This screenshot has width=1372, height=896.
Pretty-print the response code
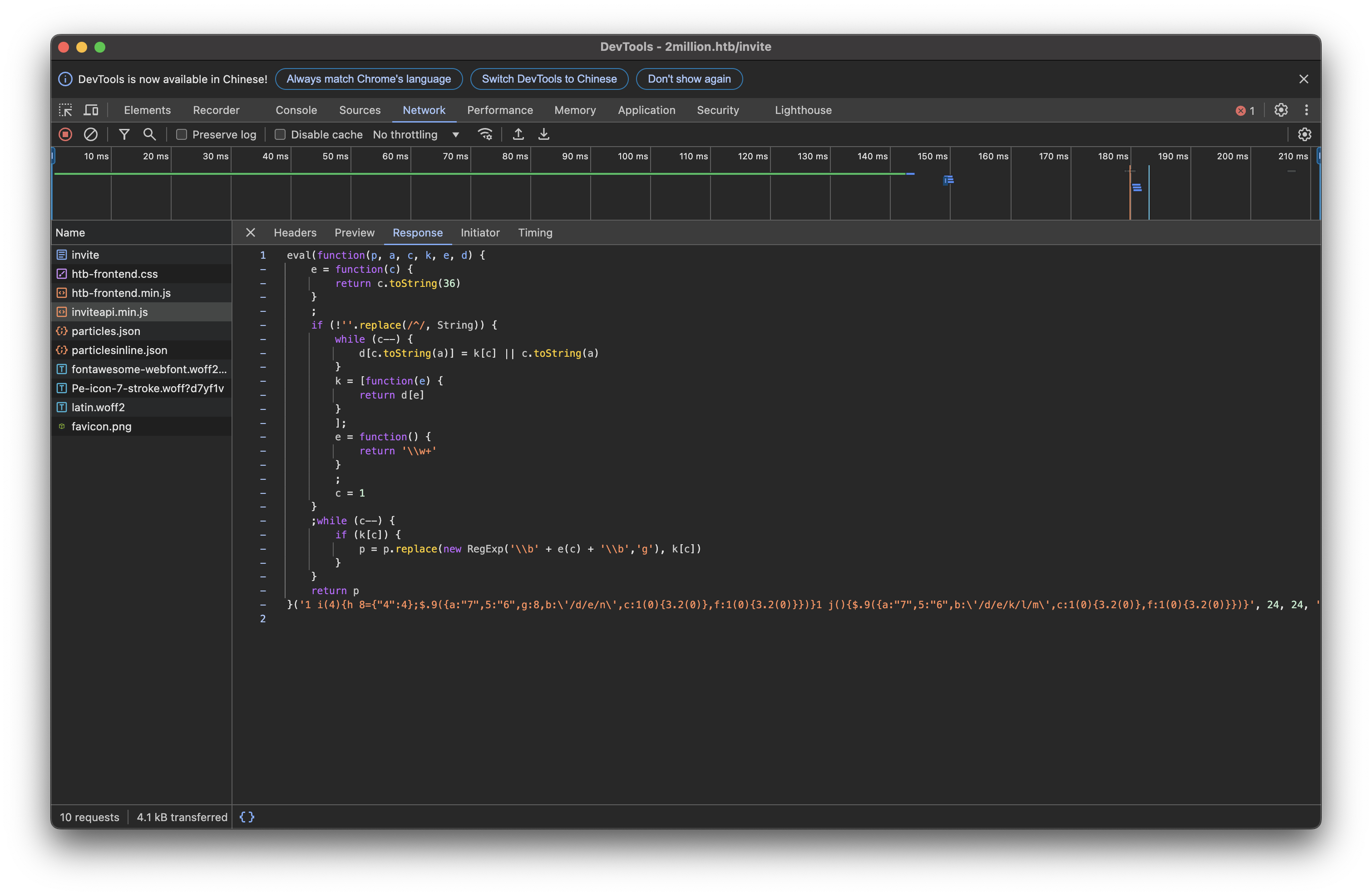tap(247, 817)
